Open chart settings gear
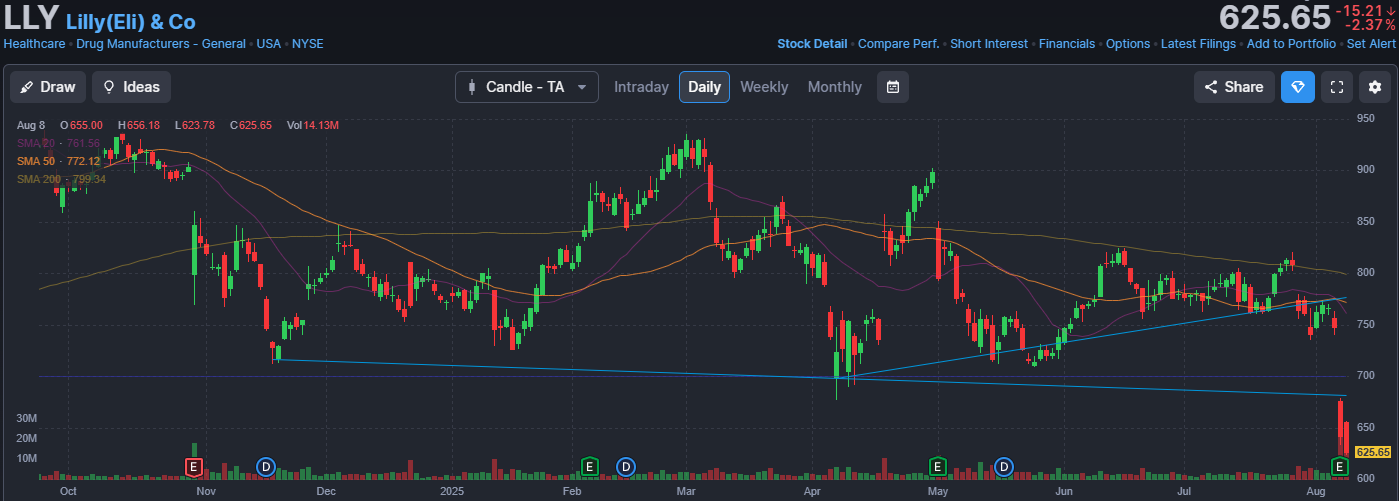 (1374, 87)
